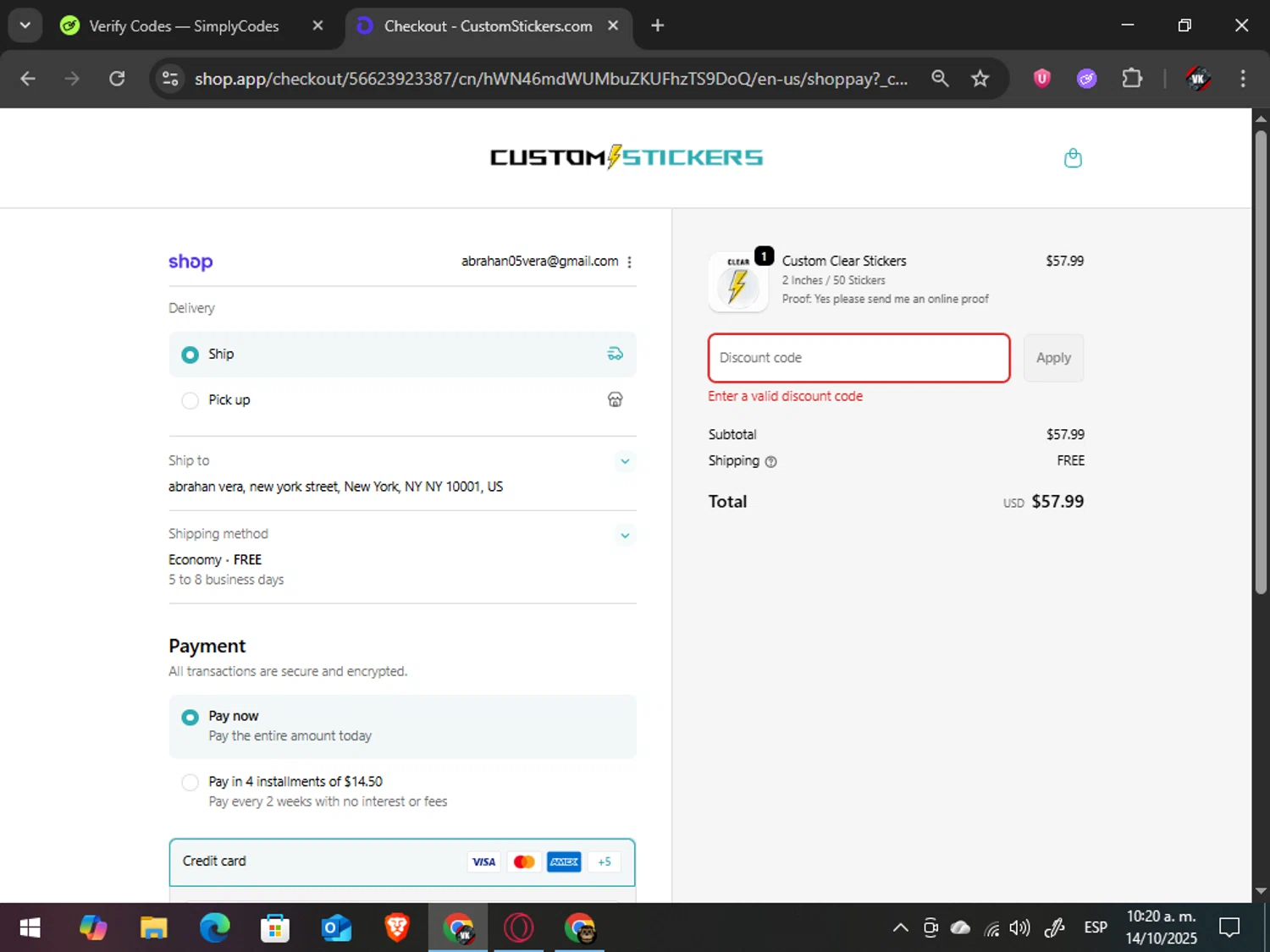
Task: Click the ESP language indicator
Action: pos(1096,927)
